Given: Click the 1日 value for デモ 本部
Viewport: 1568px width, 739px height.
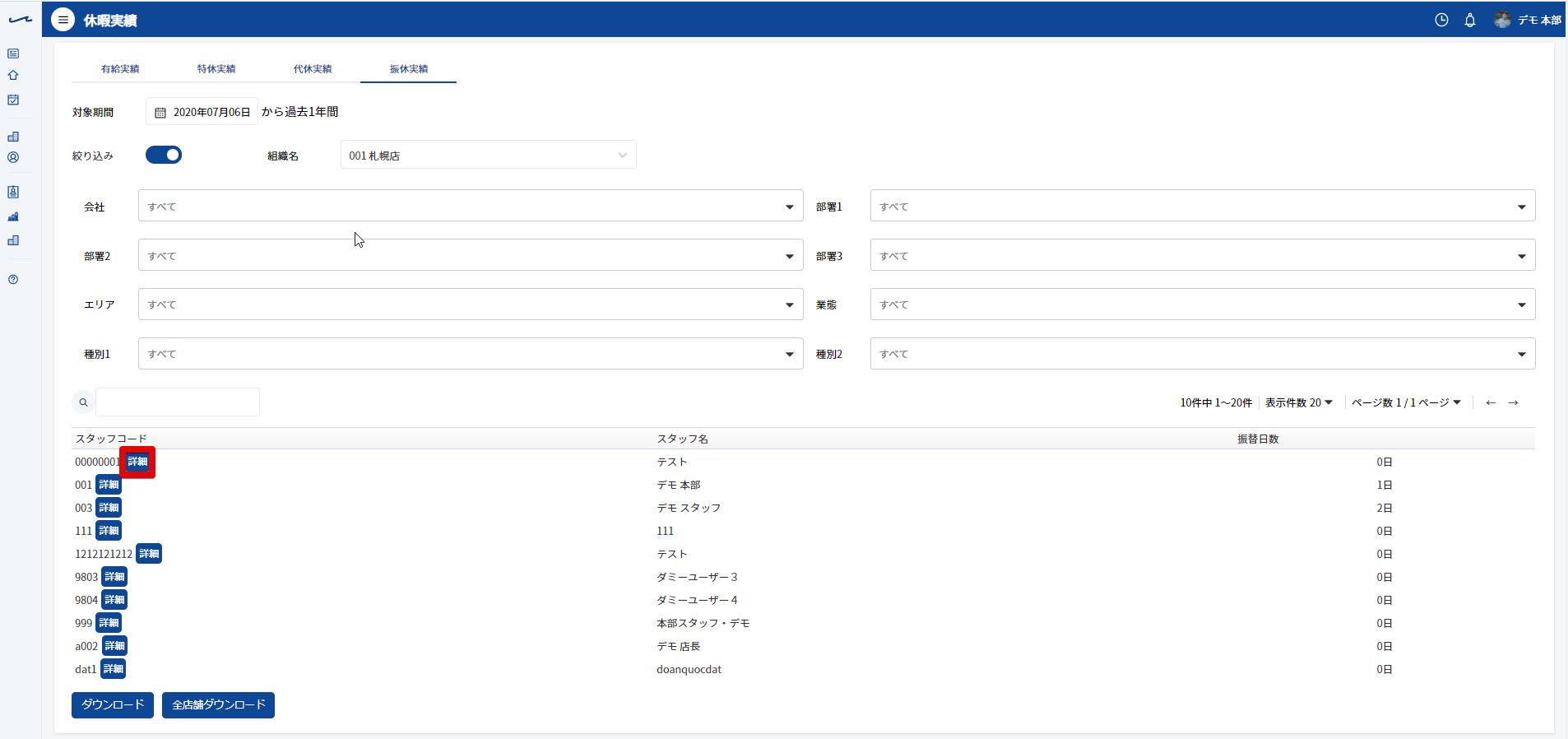Looking at the screenshot, I should 1385,485.
